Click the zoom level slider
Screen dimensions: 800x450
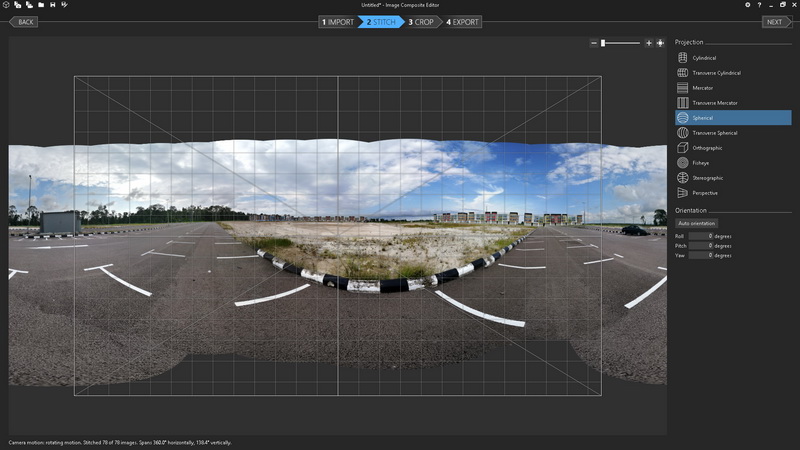click(620, 43)
